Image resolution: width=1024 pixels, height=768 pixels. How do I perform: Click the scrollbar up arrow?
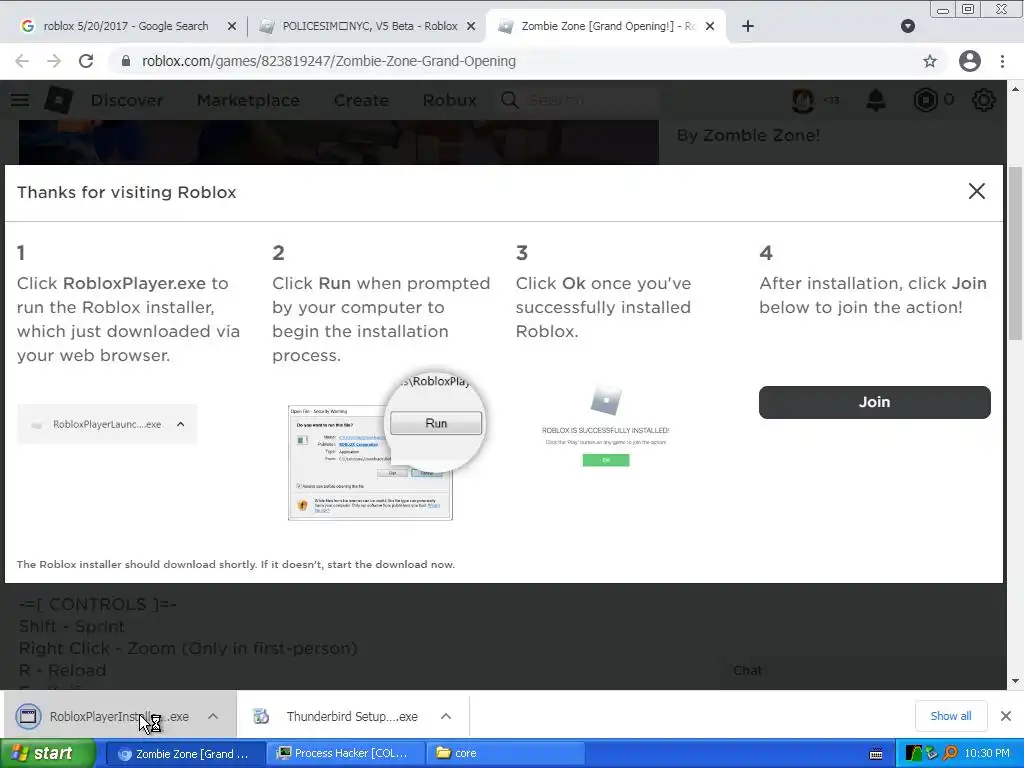(1015, 89)
